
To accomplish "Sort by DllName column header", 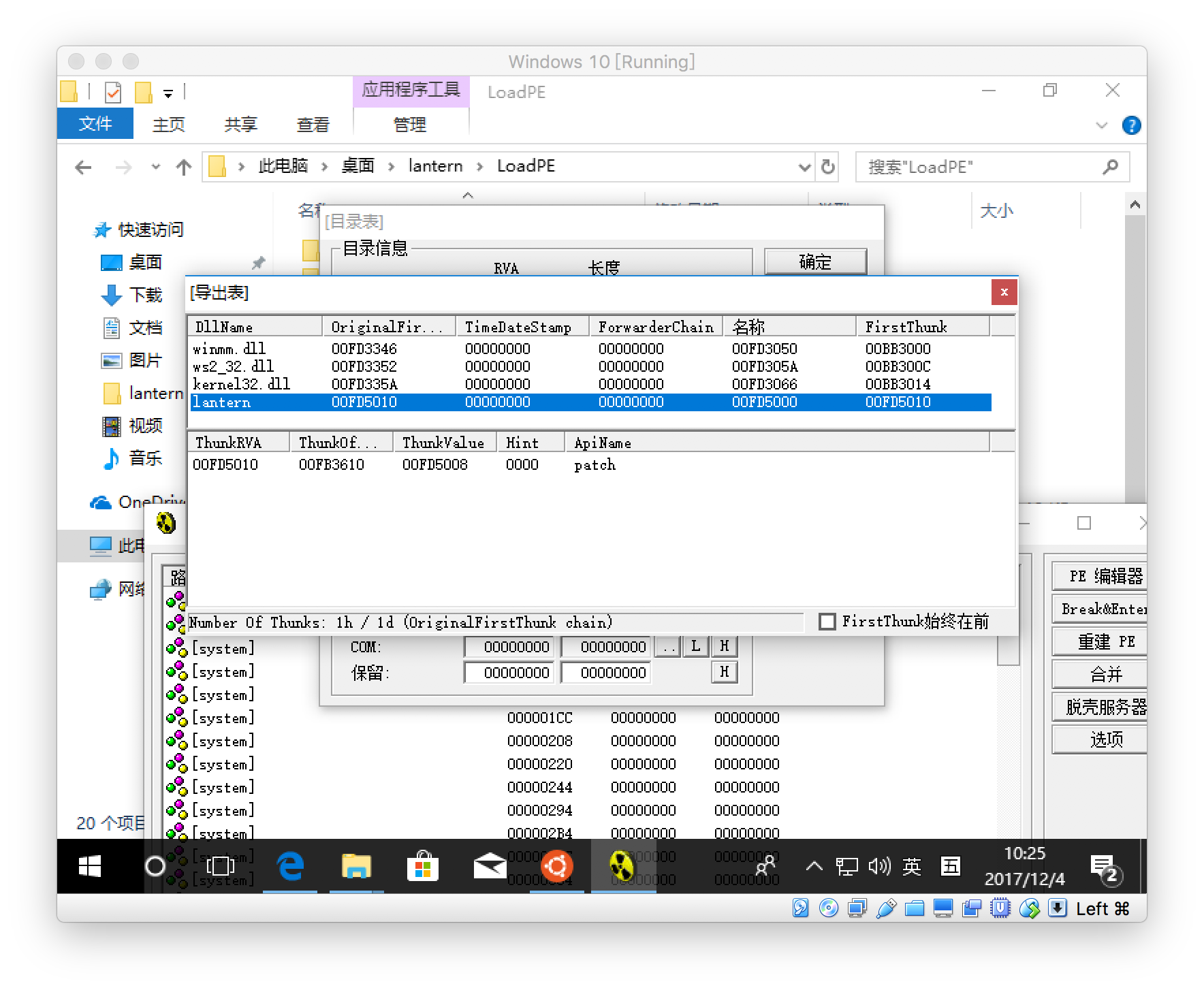I will [255, 327].
